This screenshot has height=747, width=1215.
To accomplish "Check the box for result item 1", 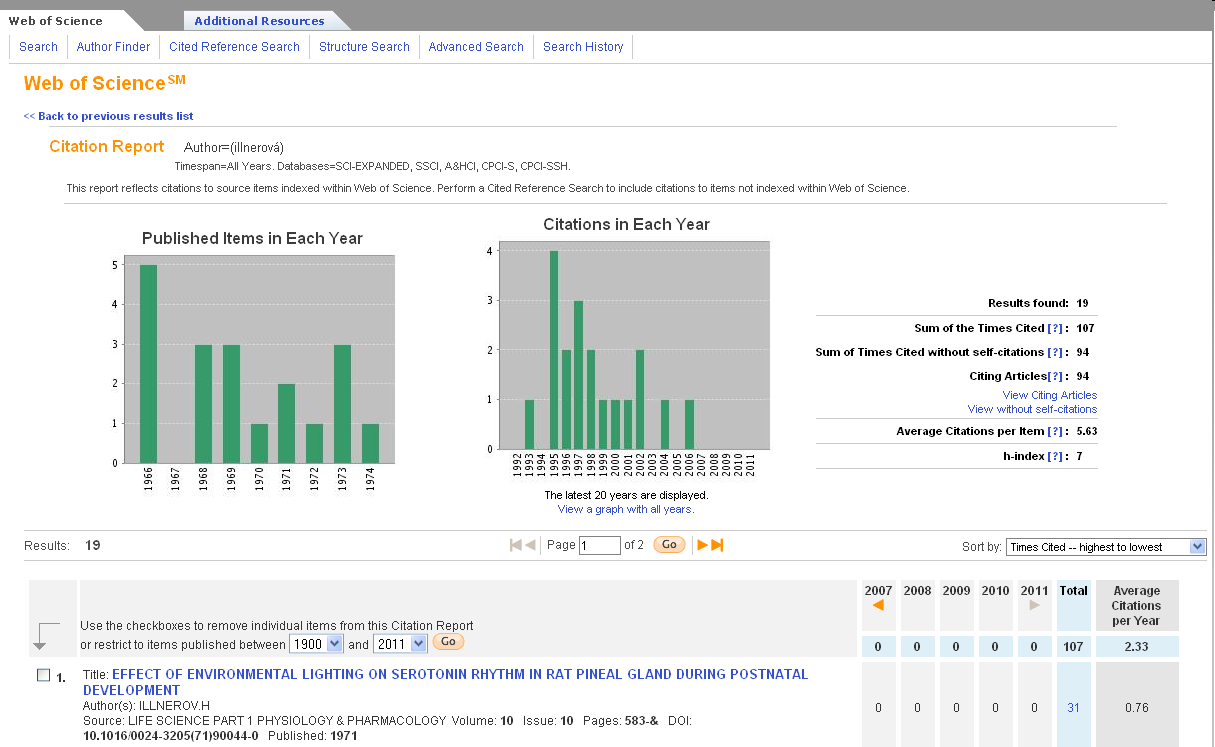I will [43, 675].
